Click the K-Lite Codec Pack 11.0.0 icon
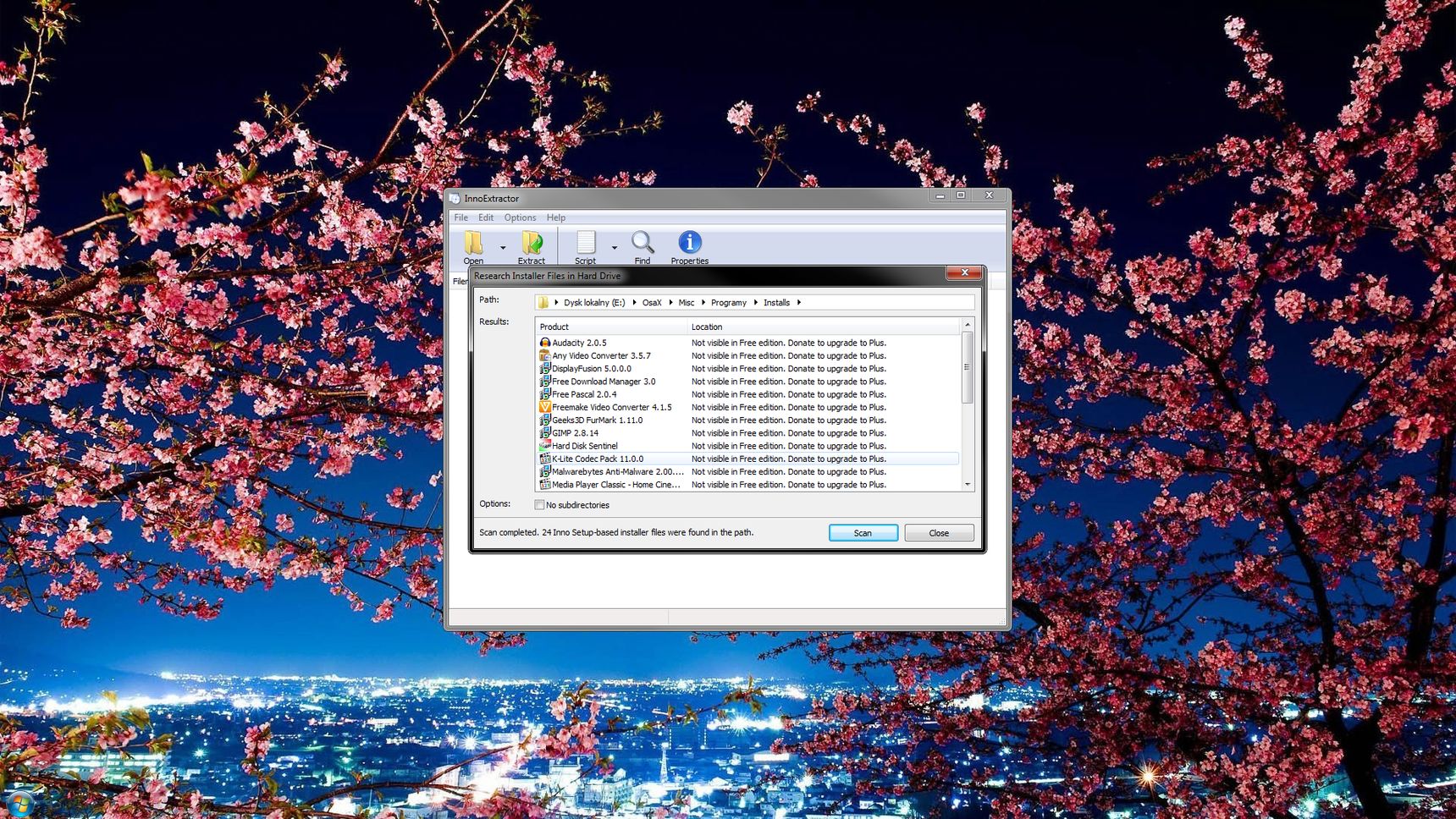This screenshot has height=819, width=1456. coord(545,459)
